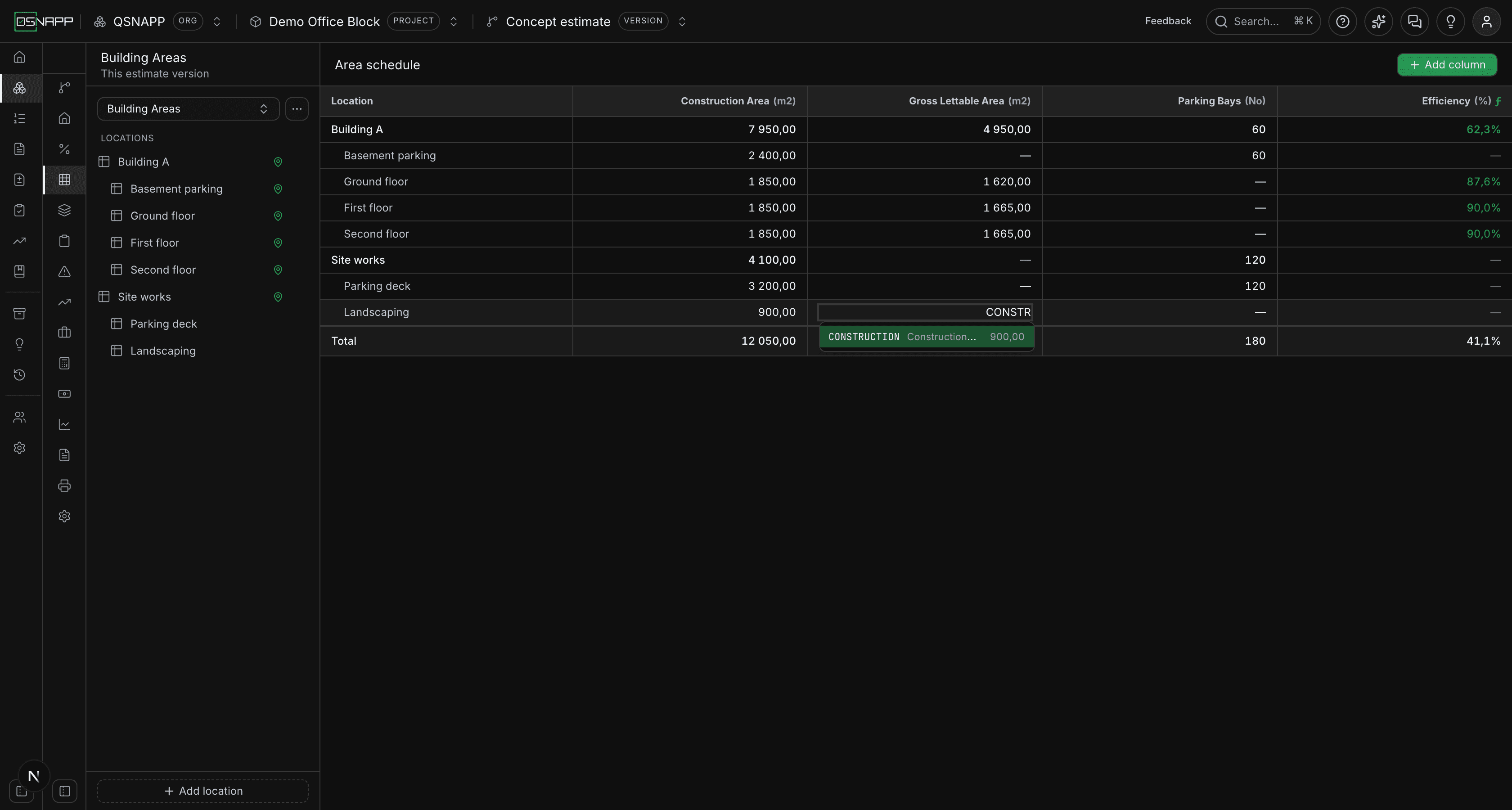Open the clipboard checkmark sidebar icon
The height and width of the screenshot is (810, 1512).
click(x=19, y=210)
